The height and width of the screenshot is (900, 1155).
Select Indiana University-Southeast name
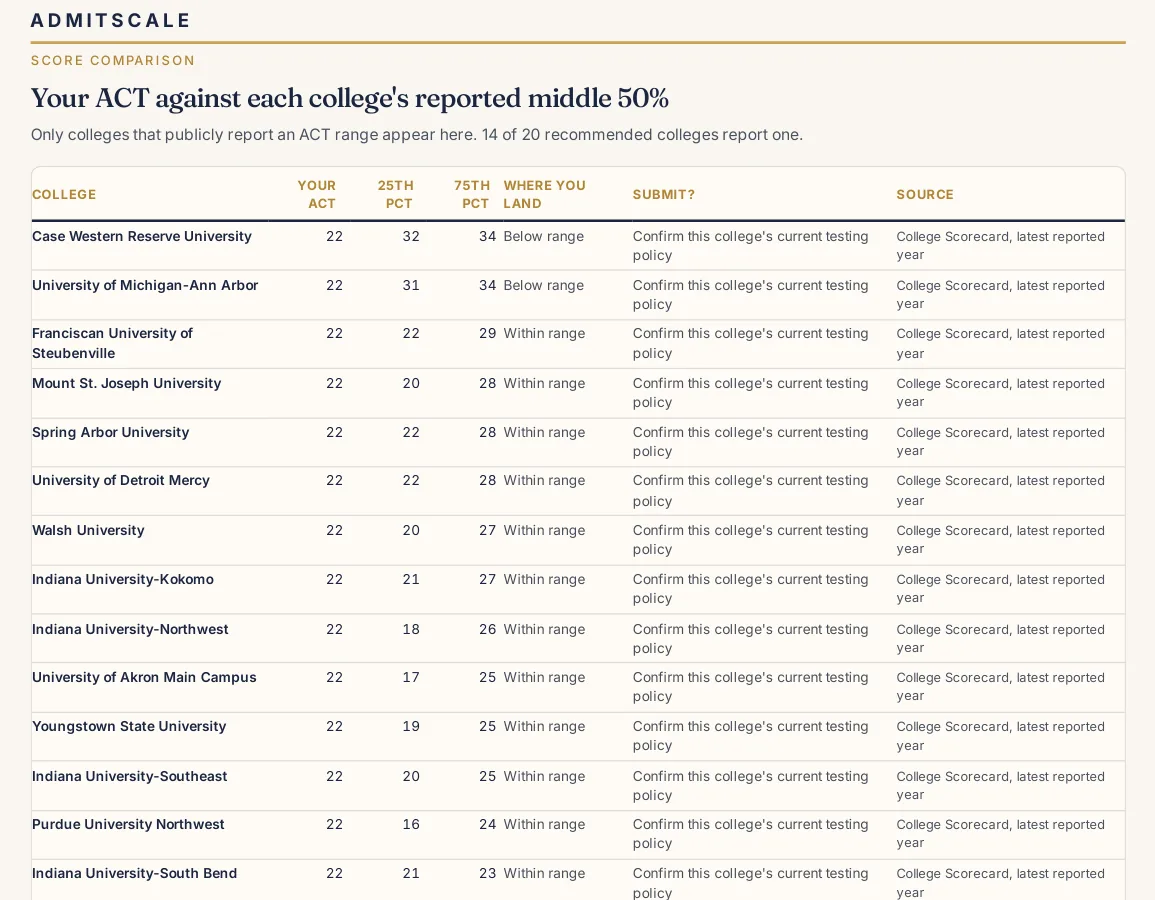point(129,776)
